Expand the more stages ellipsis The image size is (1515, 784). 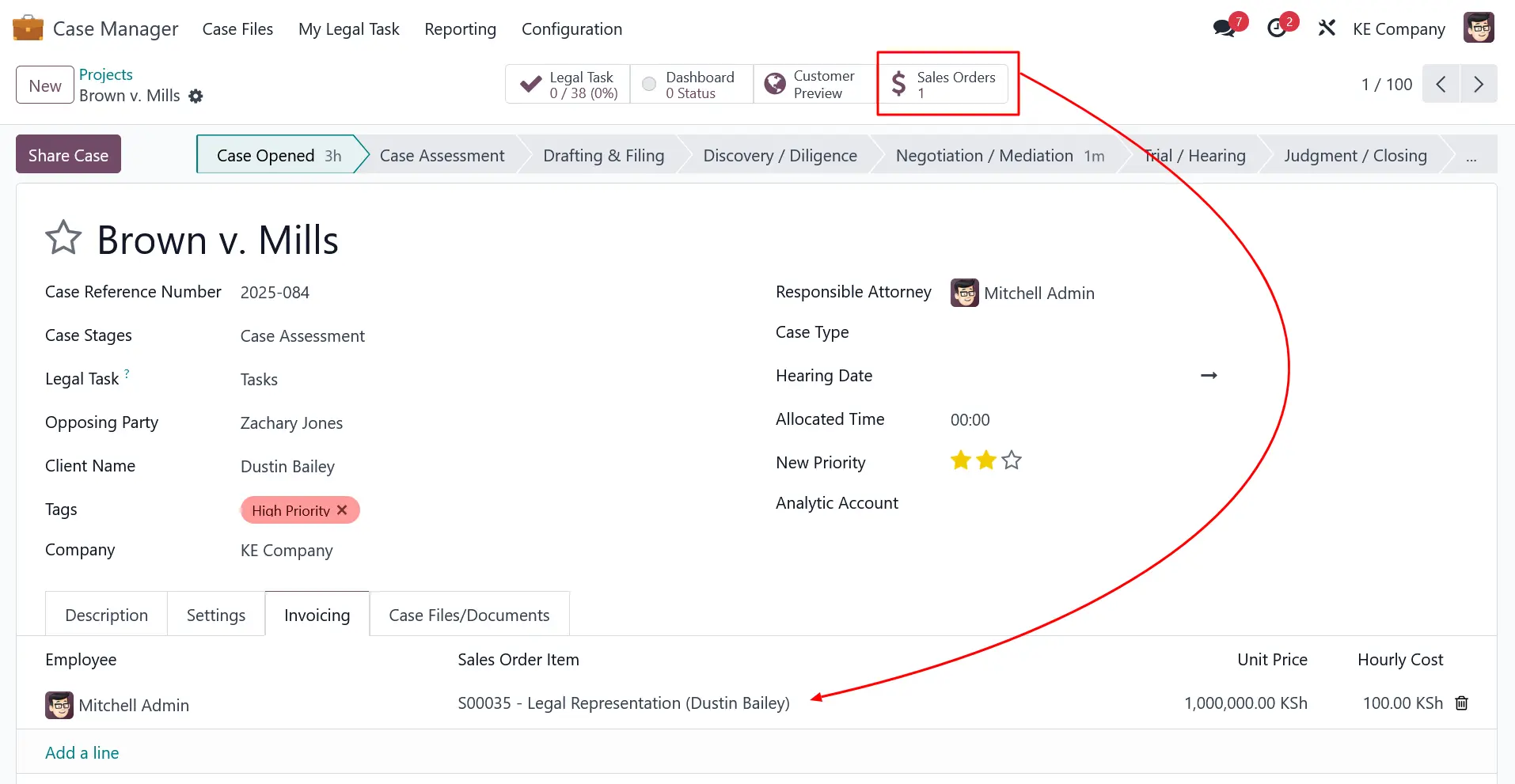coord(1471,156)
